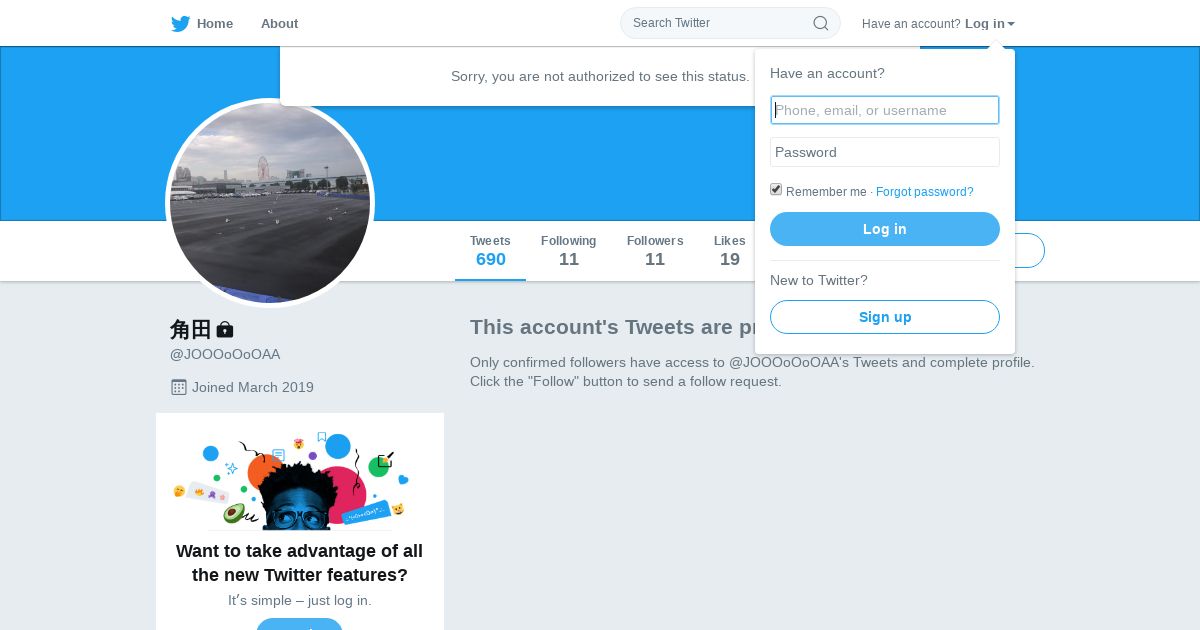Open the About page link
Image resolution: width=1200 pixels, height=630 pixels.
[279, 24]
